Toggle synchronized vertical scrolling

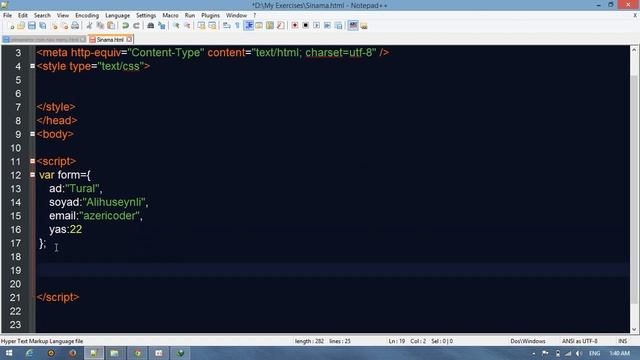201,26
